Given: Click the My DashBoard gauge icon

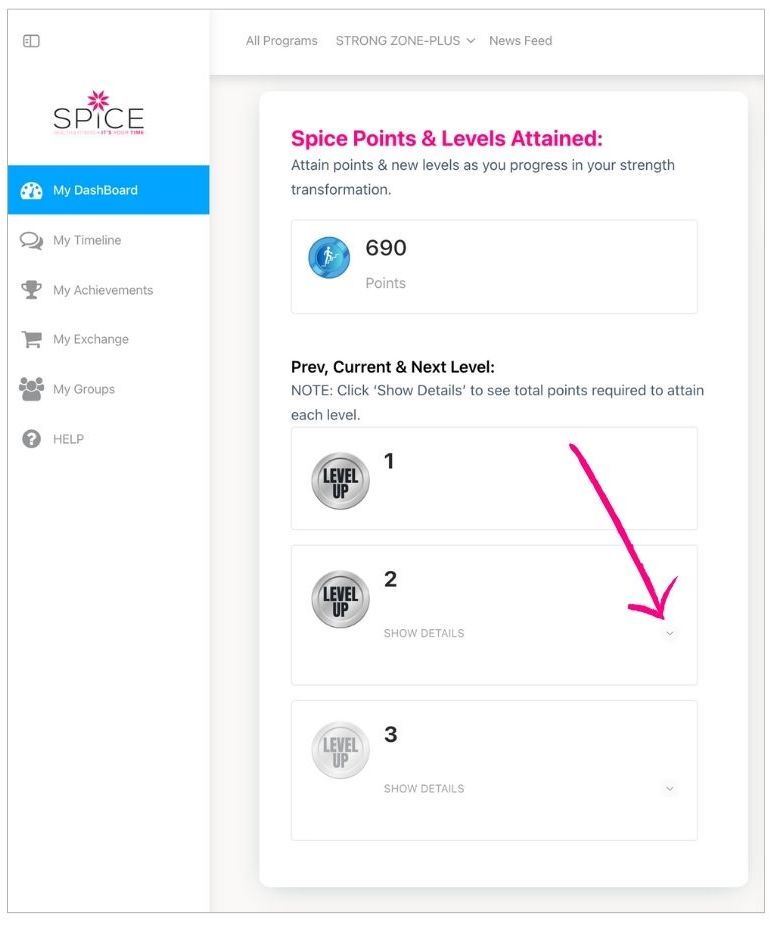Looking at the screenshot, I should pos(31,190).
